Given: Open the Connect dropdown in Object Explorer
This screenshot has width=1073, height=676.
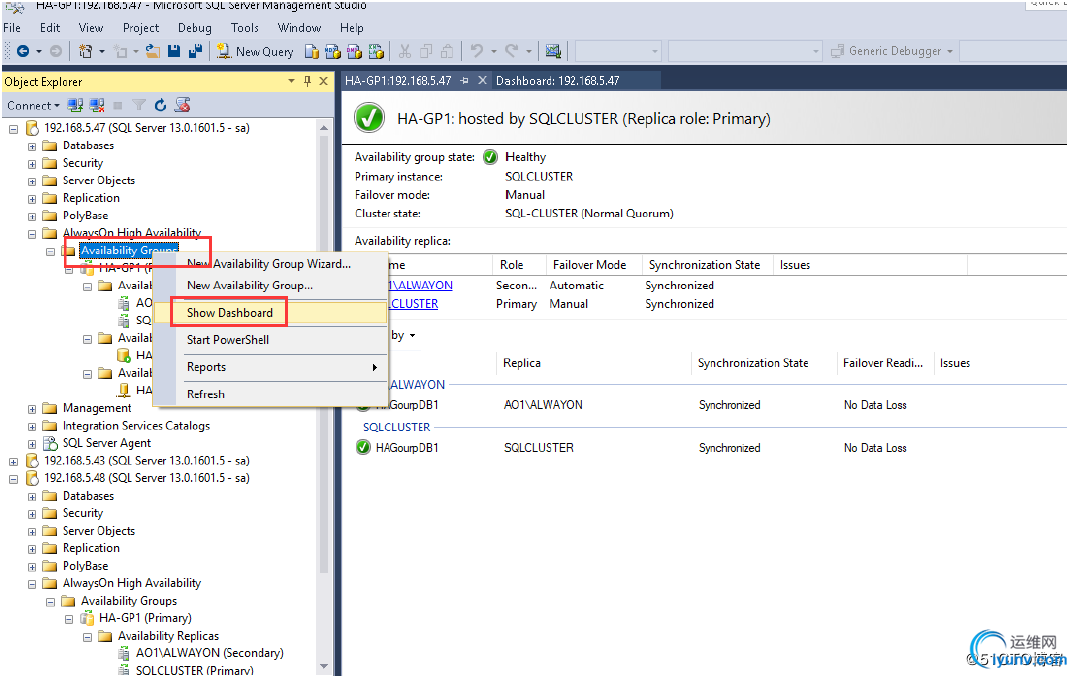Looking at the screenshot, I should (x=33, y=105).
